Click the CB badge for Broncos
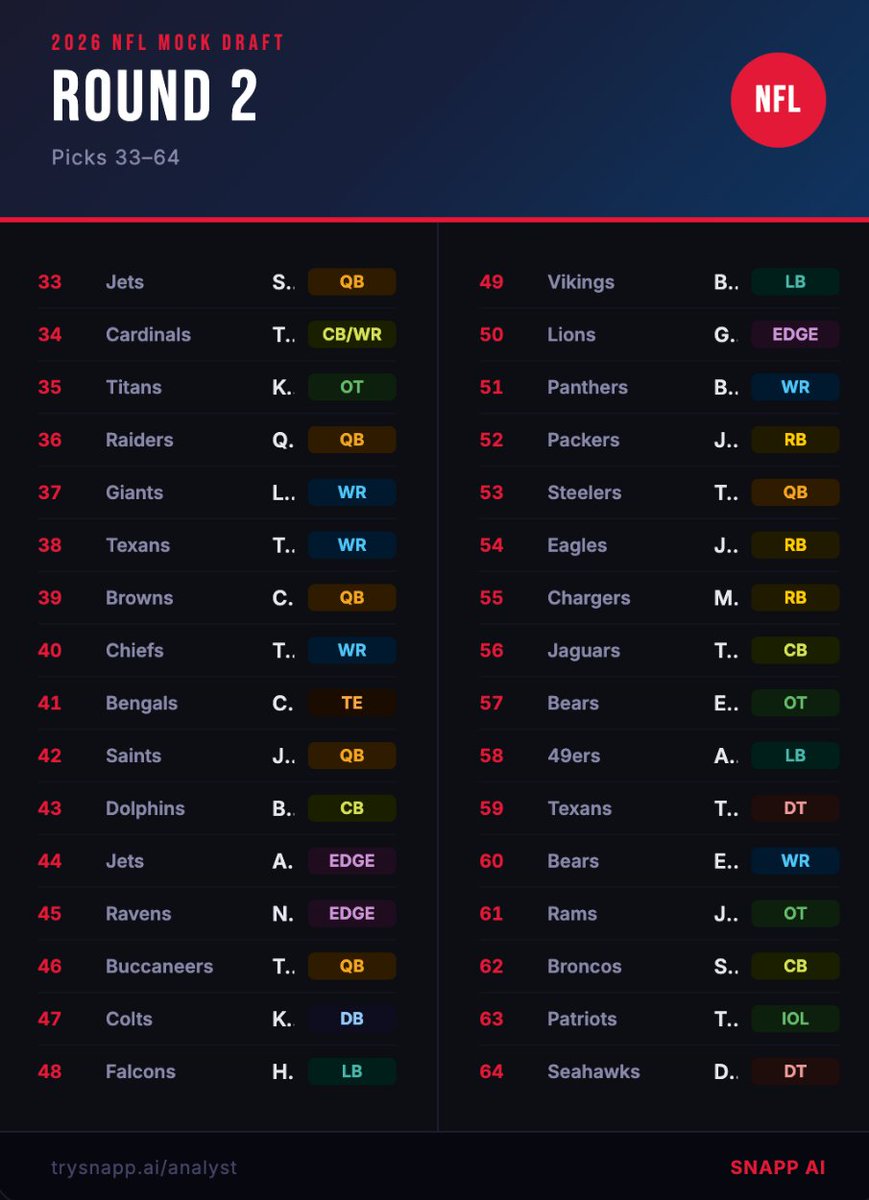The image size is (869, 1200). (795, 966)
